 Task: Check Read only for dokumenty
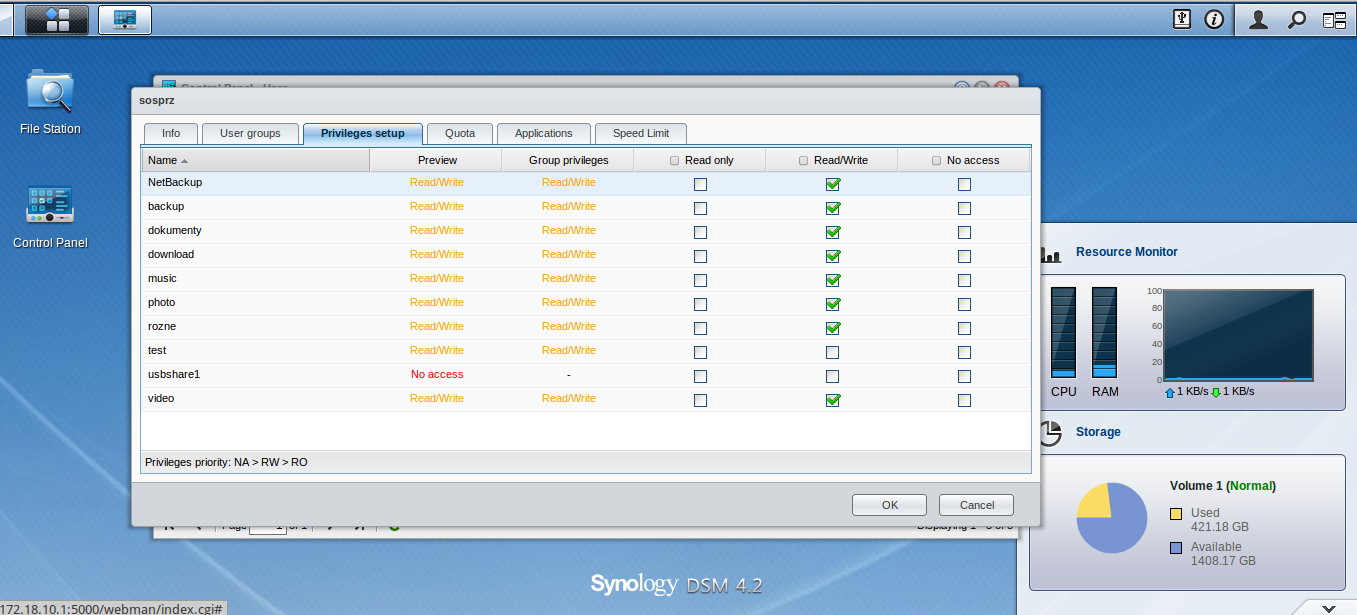700,232
